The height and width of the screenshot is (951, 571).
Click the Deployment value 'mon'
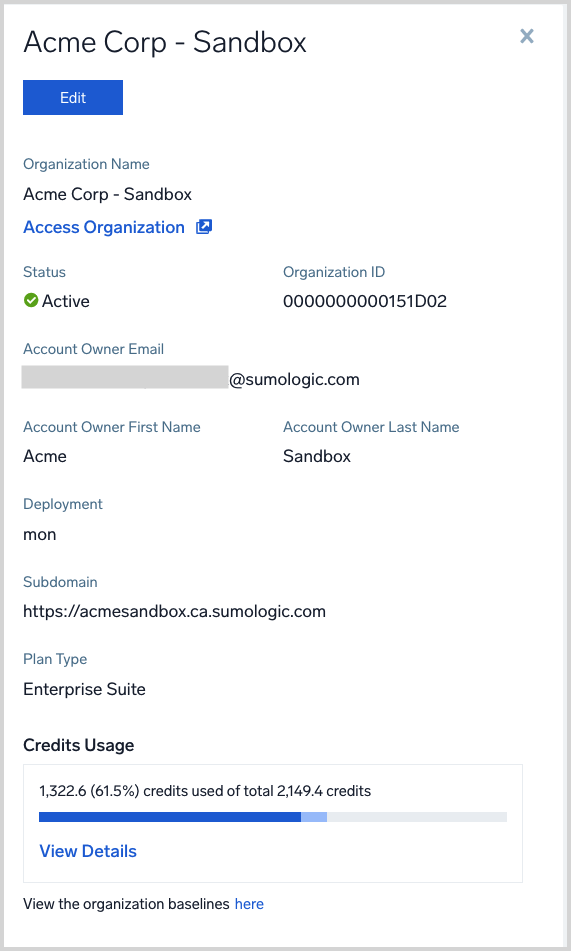[39, 534]
